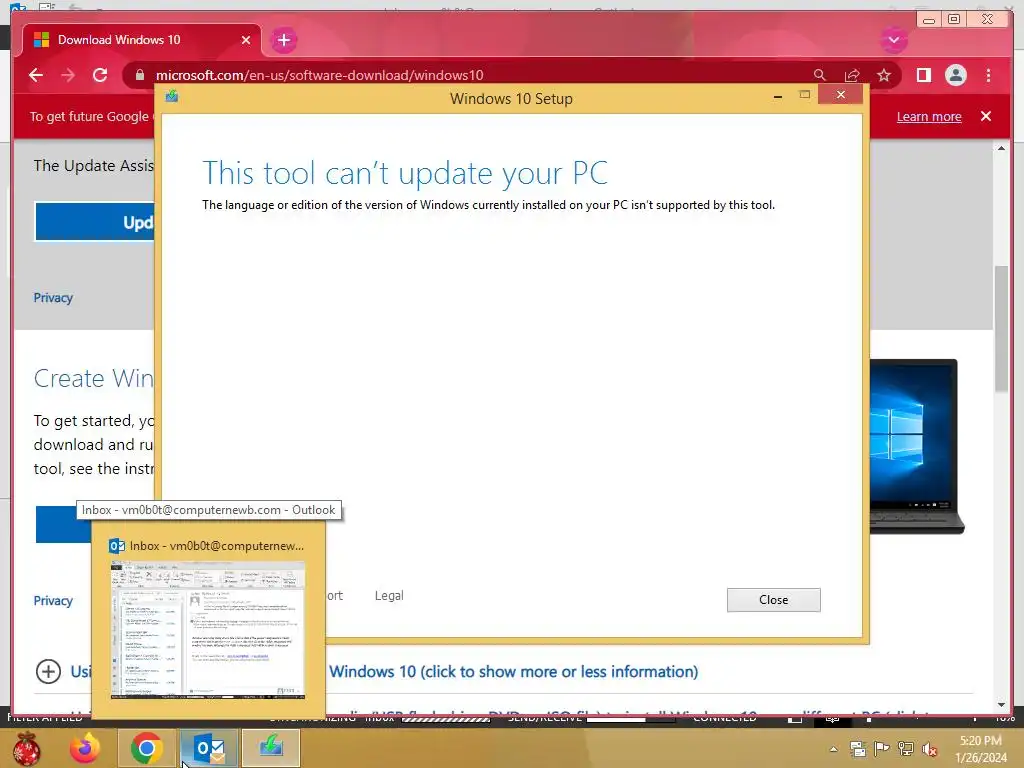Click the Windows 10 Setup title icon

(x=172, y=97)
